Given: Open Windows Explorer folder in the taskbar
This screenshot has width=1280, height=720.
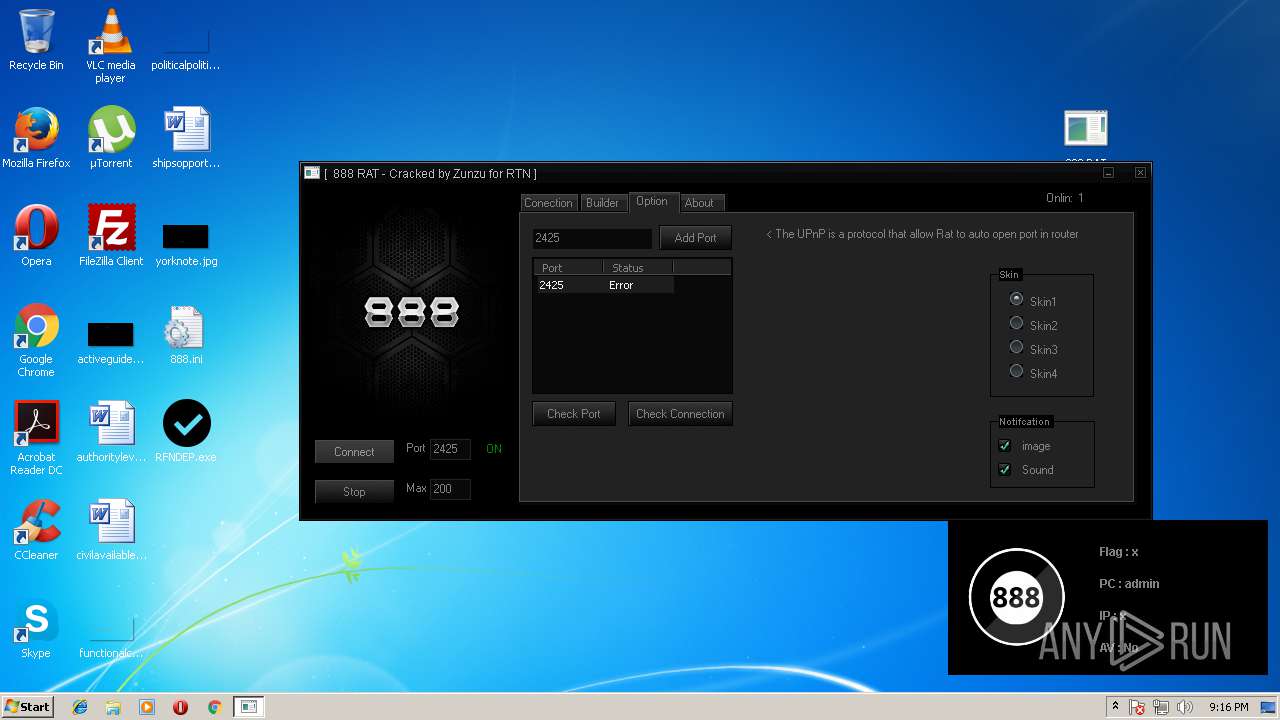Looking at the screenshot, I should tap(113, 707).
